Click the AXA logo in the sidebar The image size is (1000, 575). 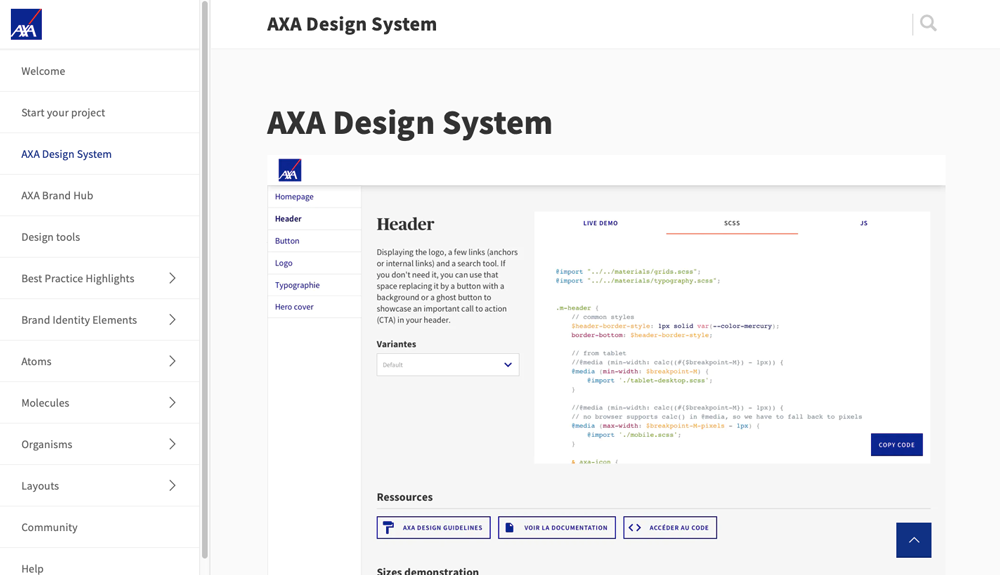pos(26,24)
